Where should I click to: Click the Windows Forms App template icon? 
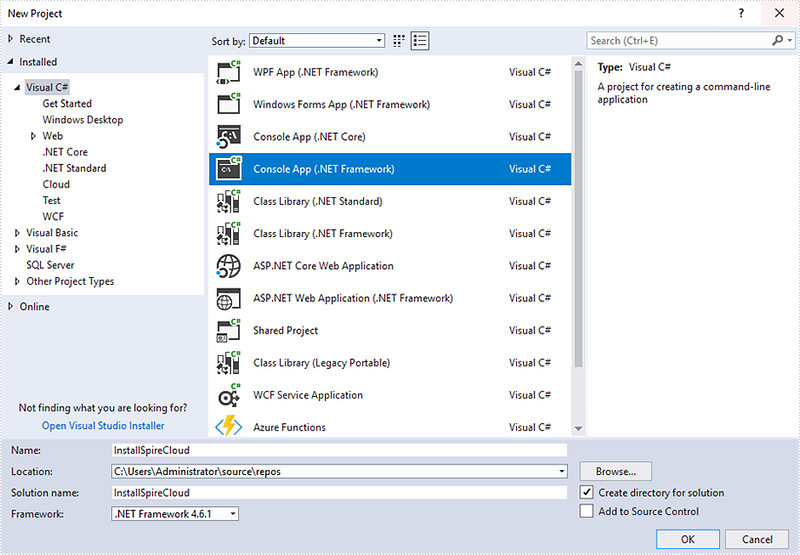pos(229,104)
